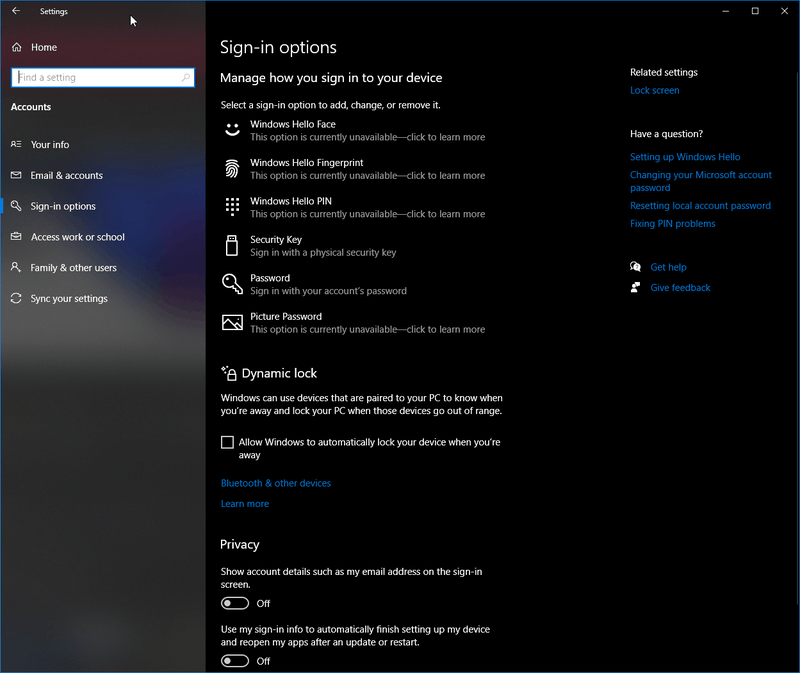The image size is (800, 673).
Task: Open the Lock screen related setting
Action: (654, 90)
